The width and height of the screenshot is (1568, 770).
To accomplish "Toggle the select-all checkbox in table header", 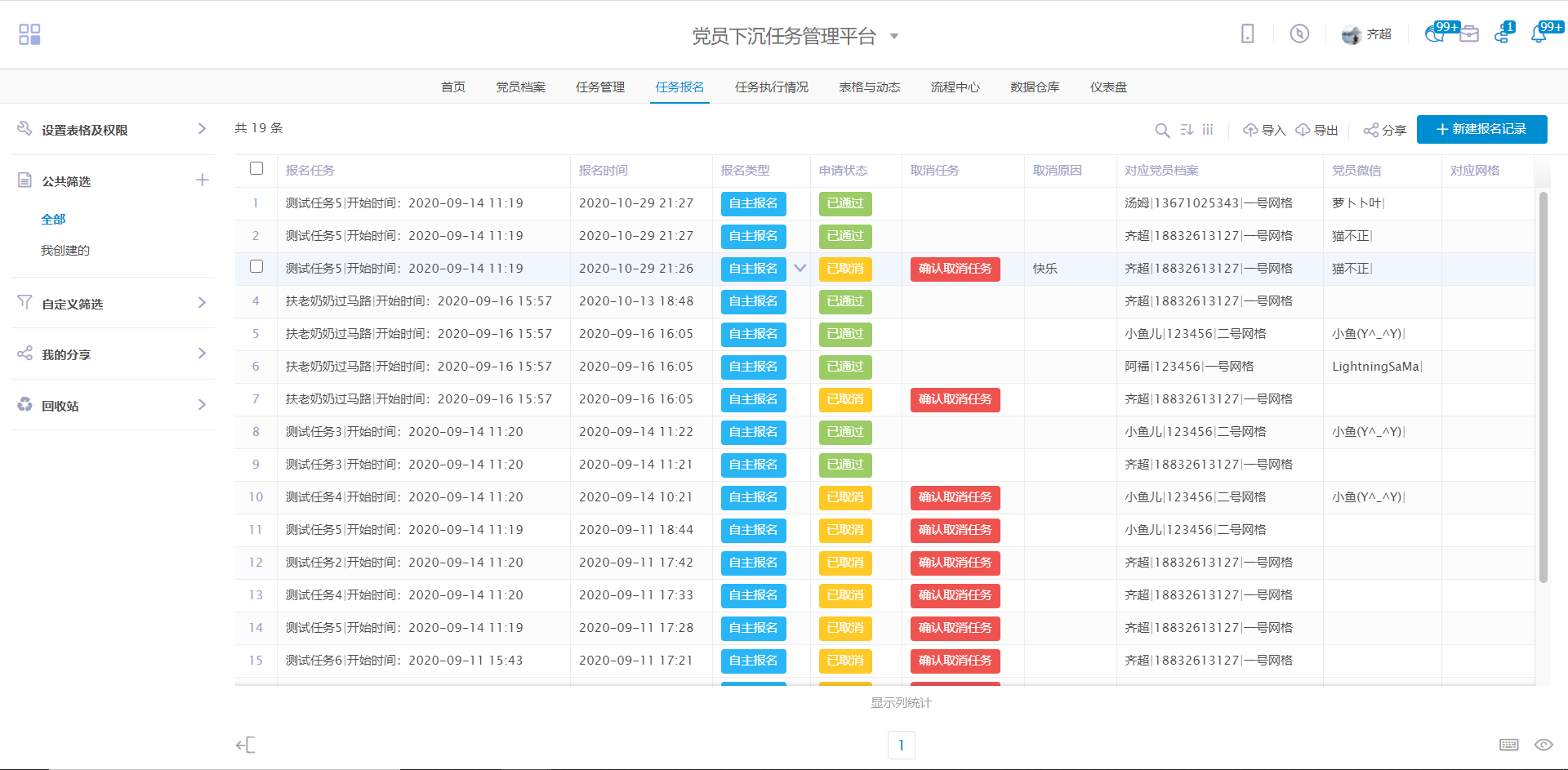I will (x=256, y=169).
